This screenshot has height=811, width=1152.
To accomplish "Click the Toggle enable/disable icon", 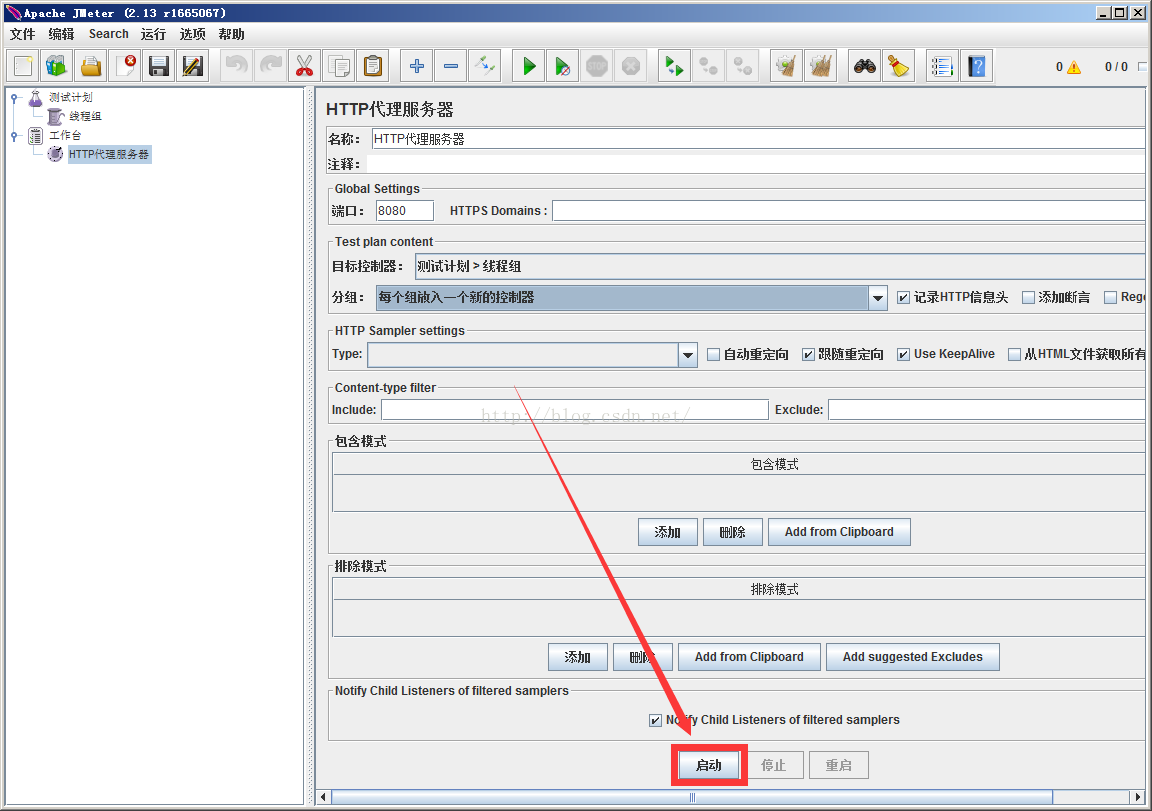I will pyautogui.click(x=485, y=66).
